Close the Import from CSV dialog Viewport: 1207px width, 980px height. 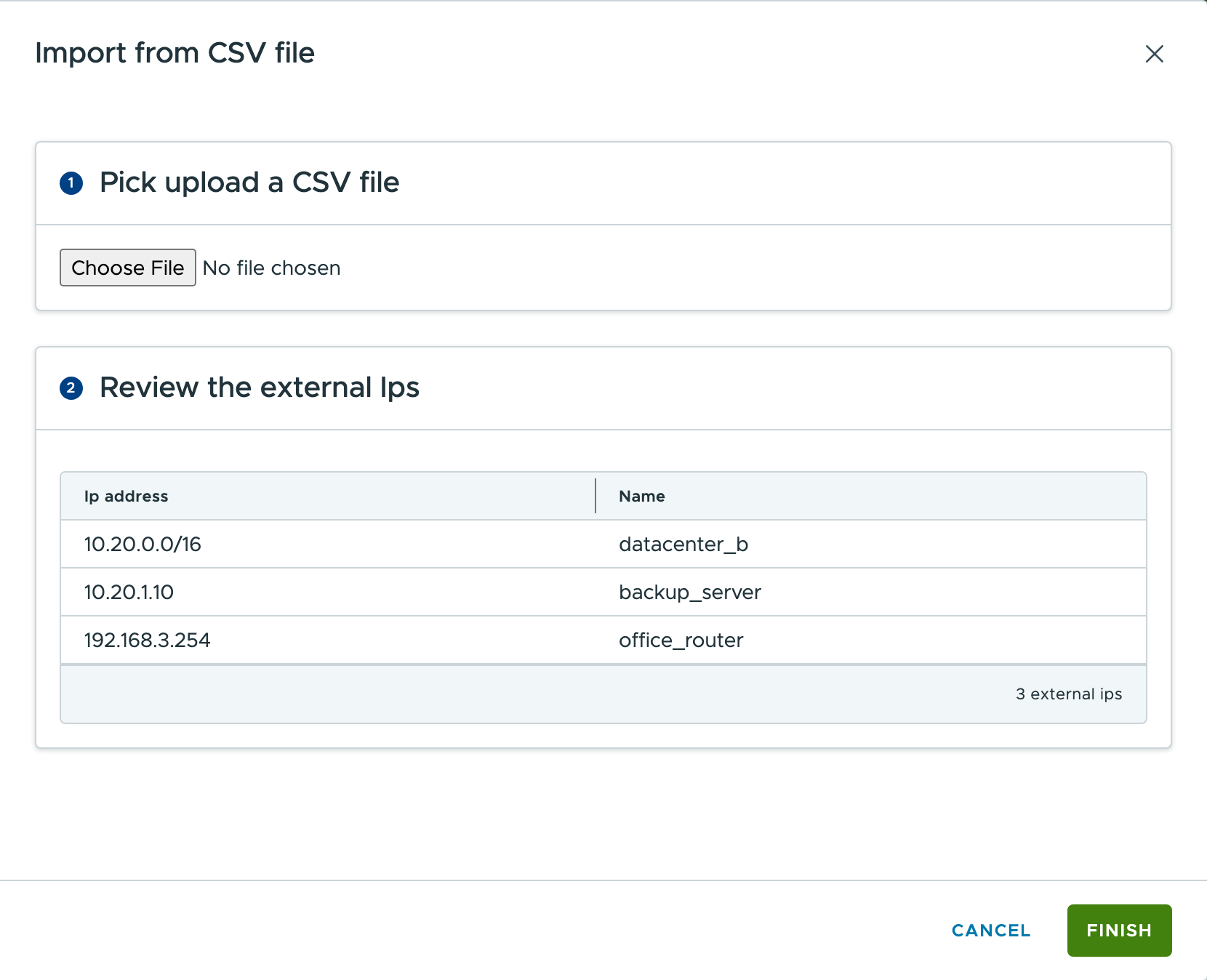click(1154, 54)
